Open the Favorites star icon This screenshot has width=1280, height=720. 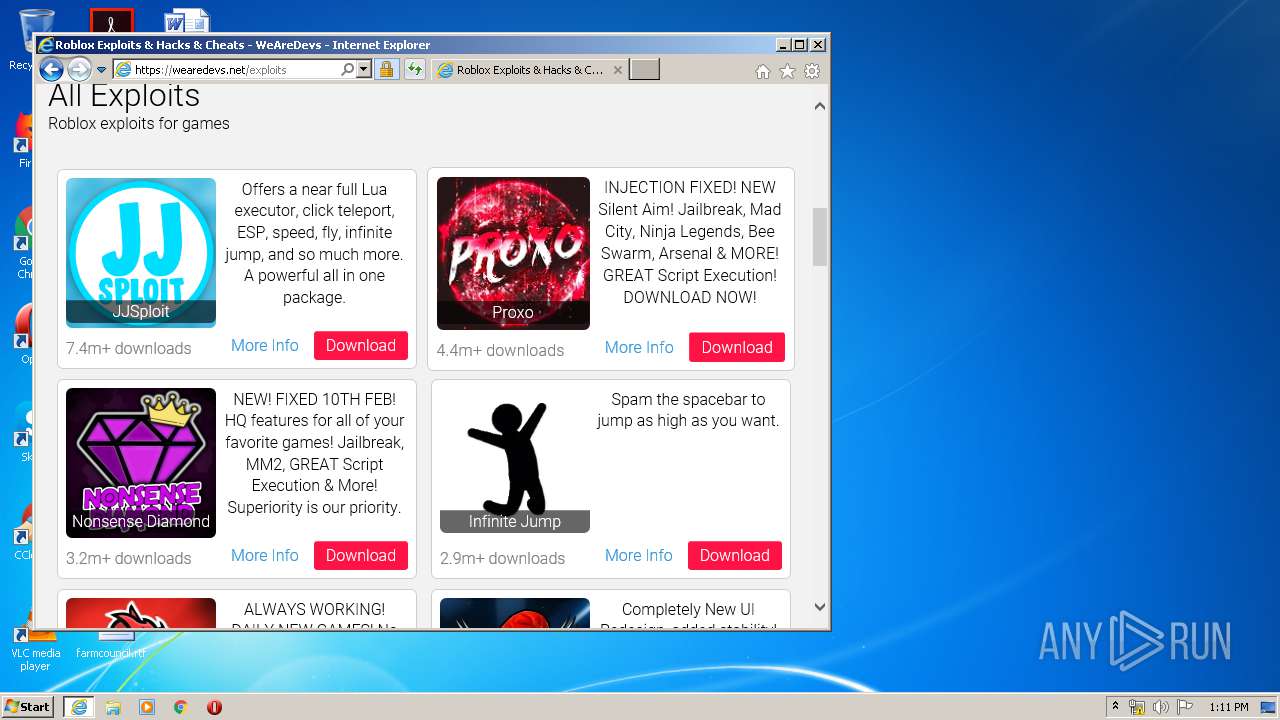pyautogui.click(x=787, y=71)
